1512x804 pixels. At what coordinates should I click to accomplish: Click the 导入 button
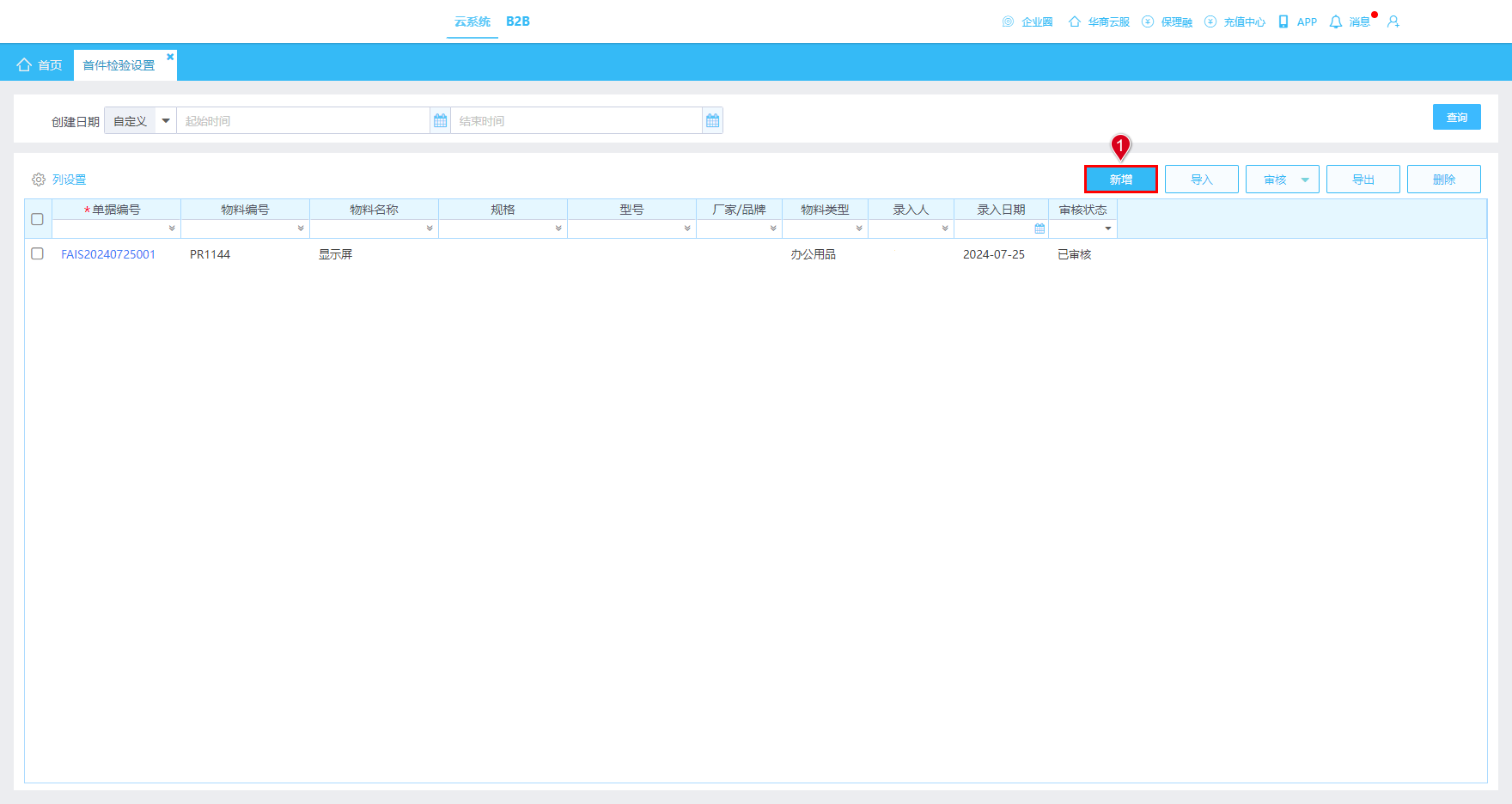[x=1202, y=180]
